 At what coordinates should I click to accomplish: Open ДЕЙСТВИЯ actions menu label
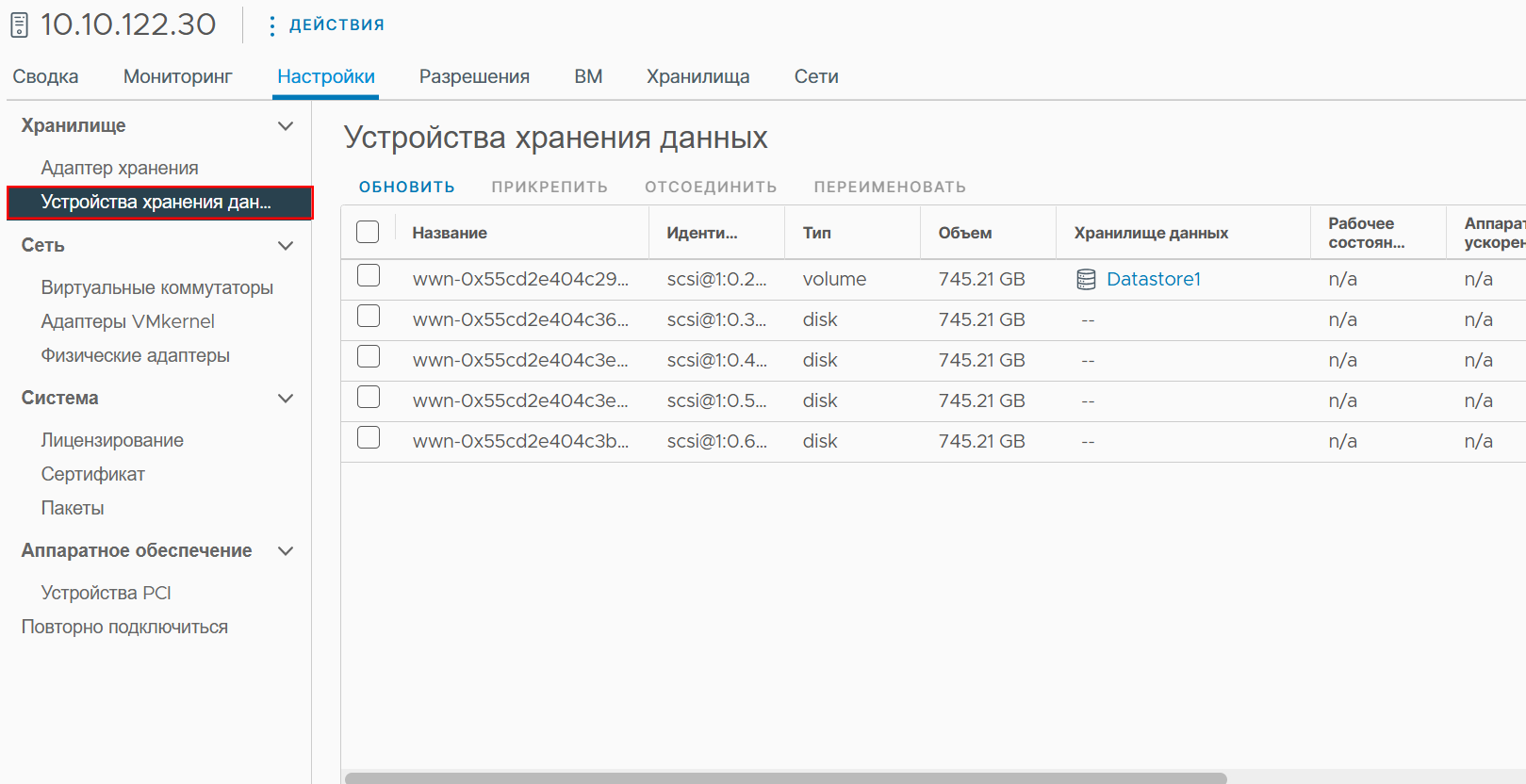click(336, 24)
